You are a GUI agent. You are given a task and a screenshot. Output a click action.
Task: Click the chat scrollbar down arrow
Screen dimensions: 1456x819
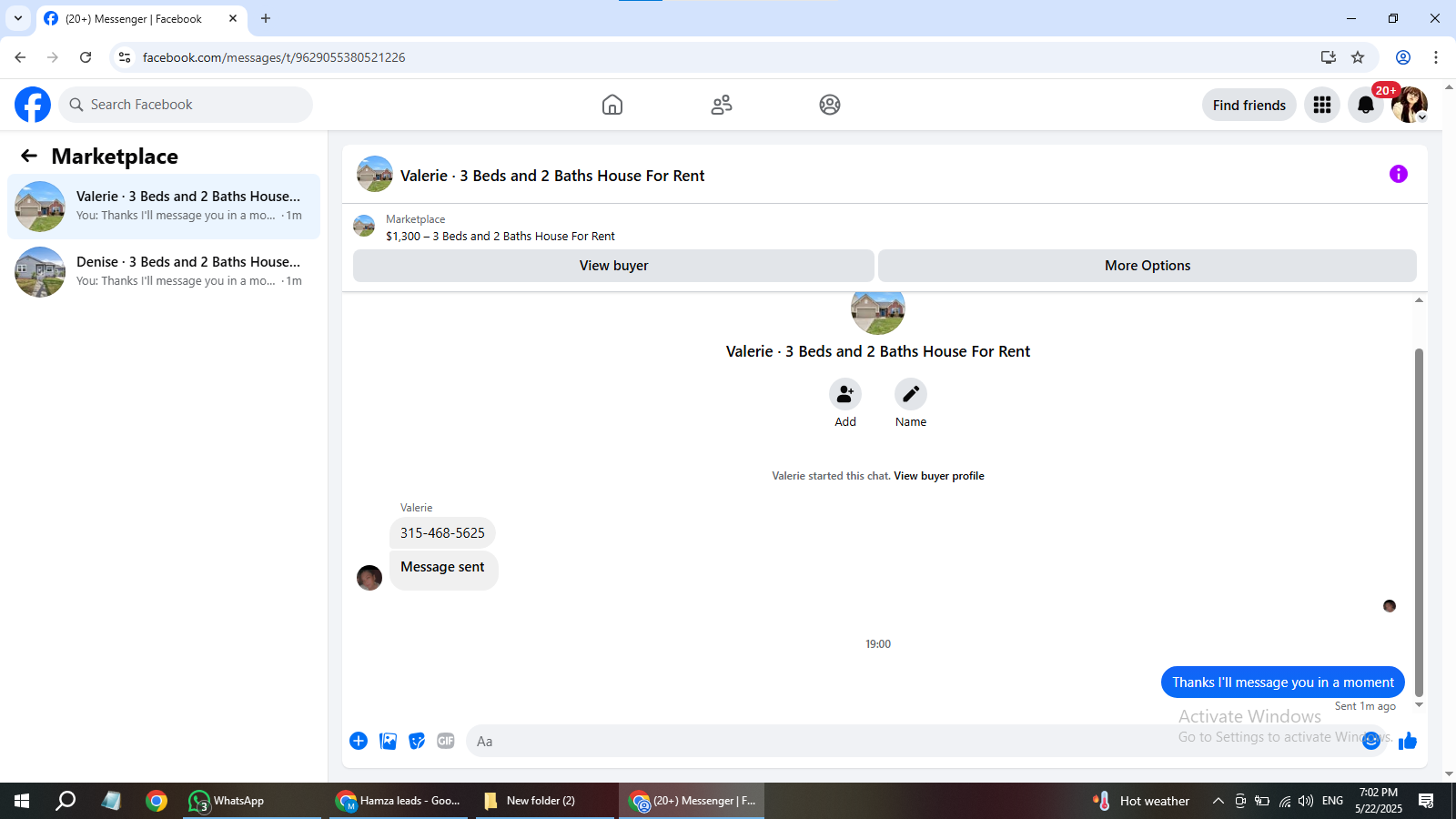1419,705
